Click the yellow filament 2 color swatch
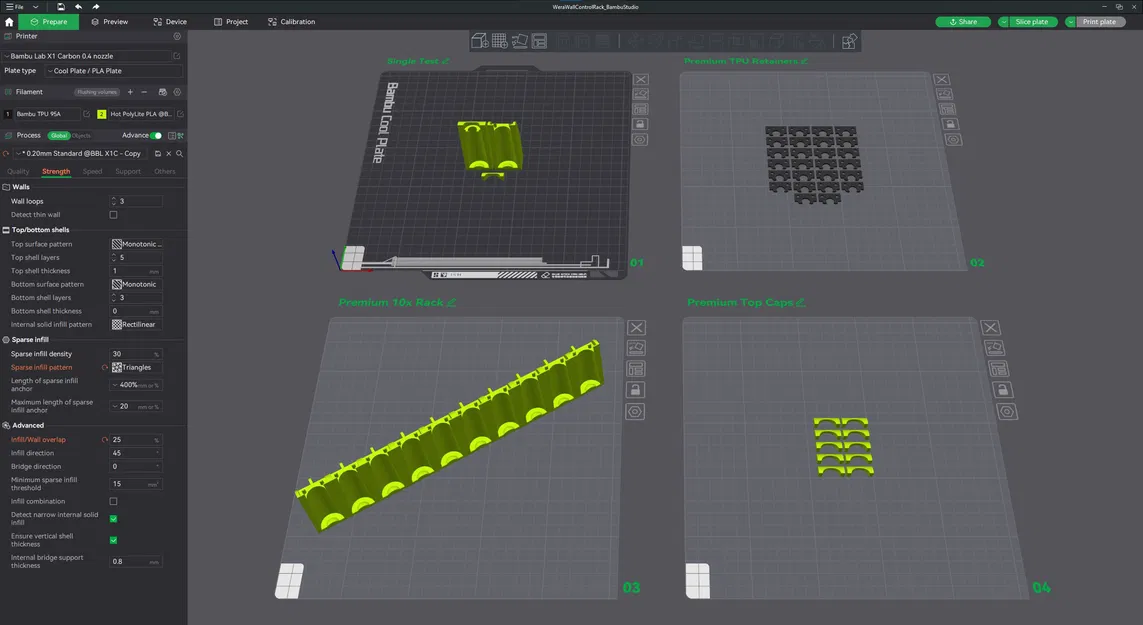1143x625 pixels. pos(101,114)
